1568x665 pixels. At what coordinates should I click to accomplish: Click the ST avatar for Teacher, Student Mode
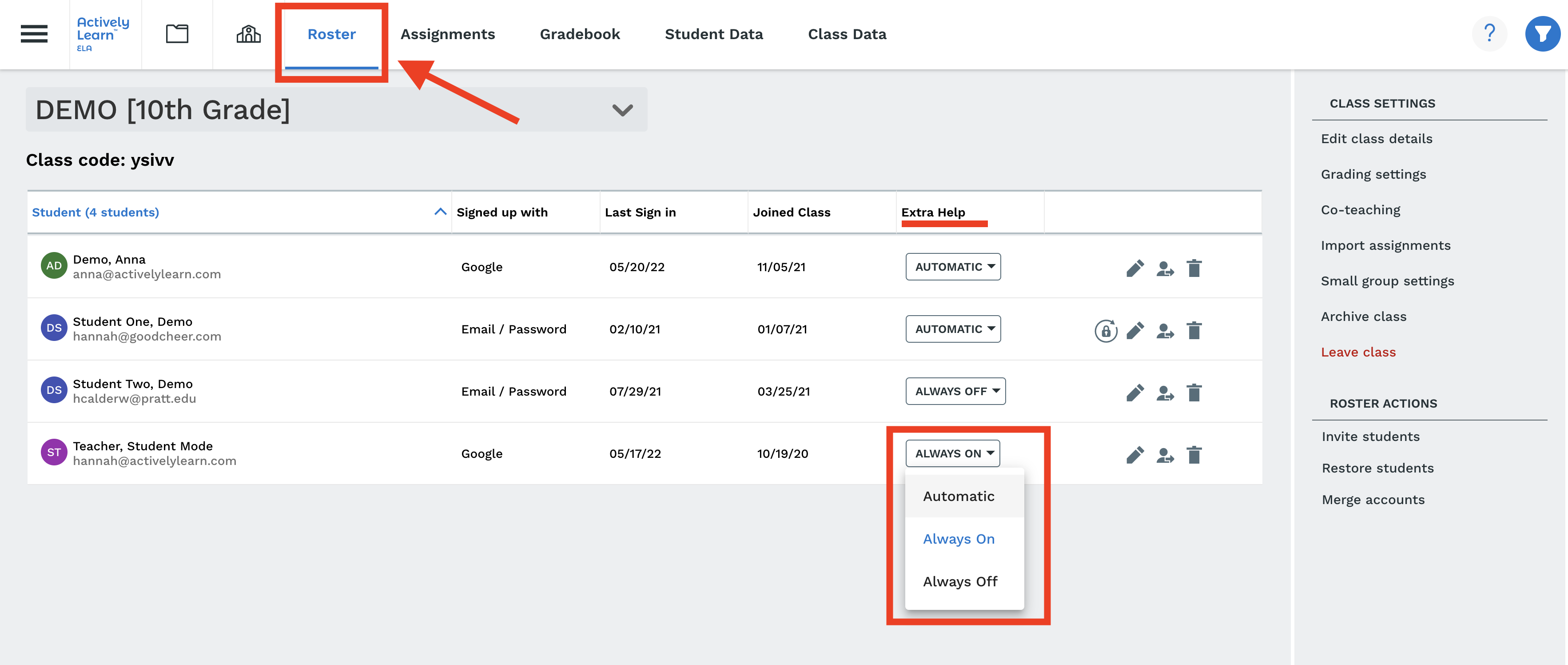click(x=54, y=453)
